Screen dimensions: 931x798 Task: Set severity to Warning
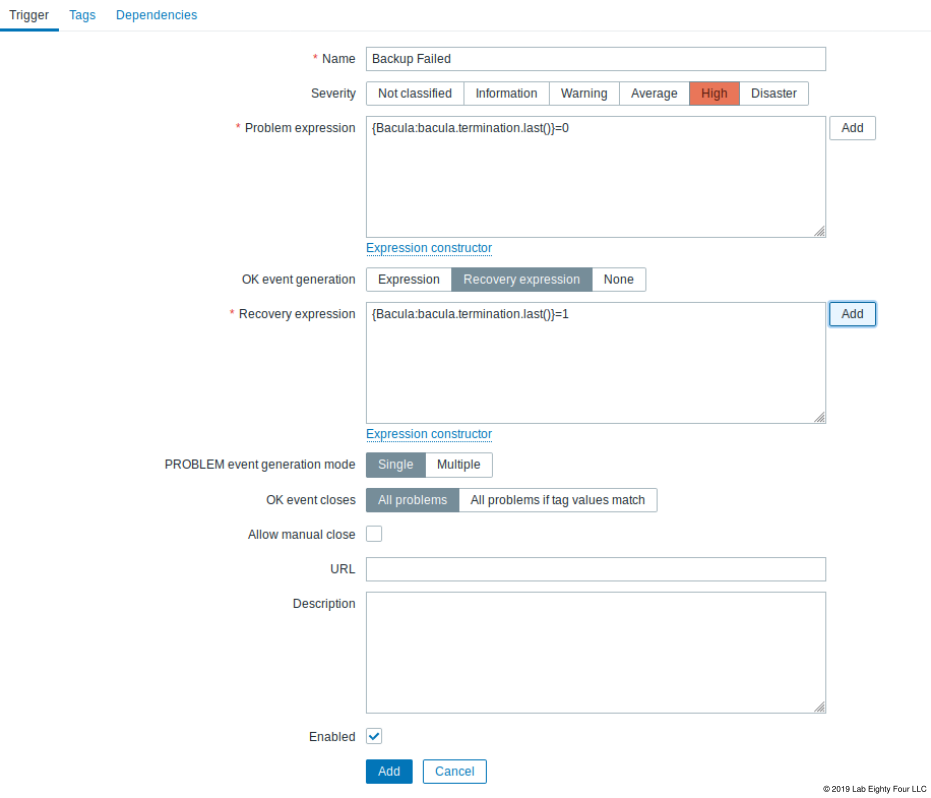(x=584, y=93)
